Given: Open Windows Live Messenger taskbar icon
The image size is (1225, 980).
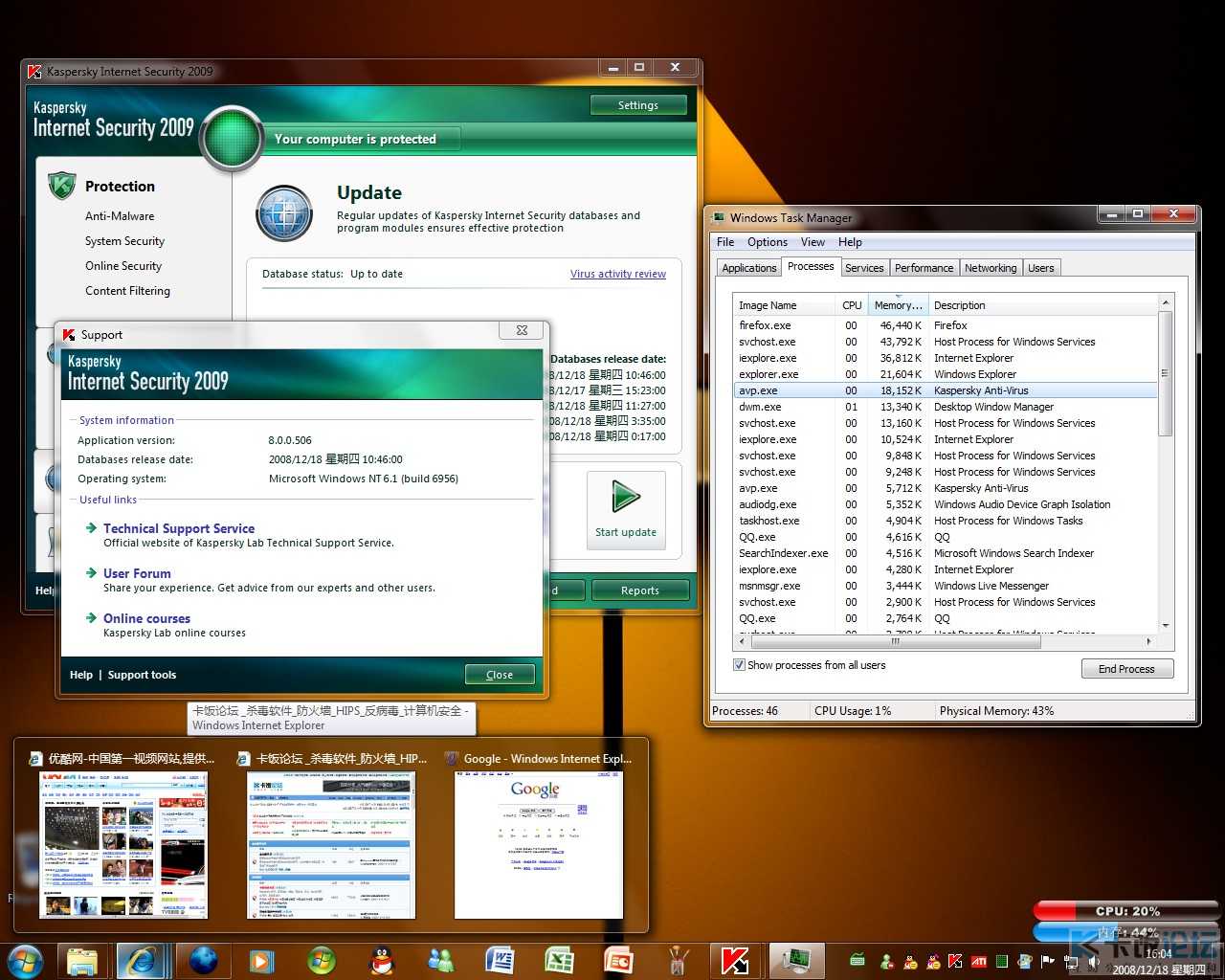Looking at the screenshot, I should 440,961.
